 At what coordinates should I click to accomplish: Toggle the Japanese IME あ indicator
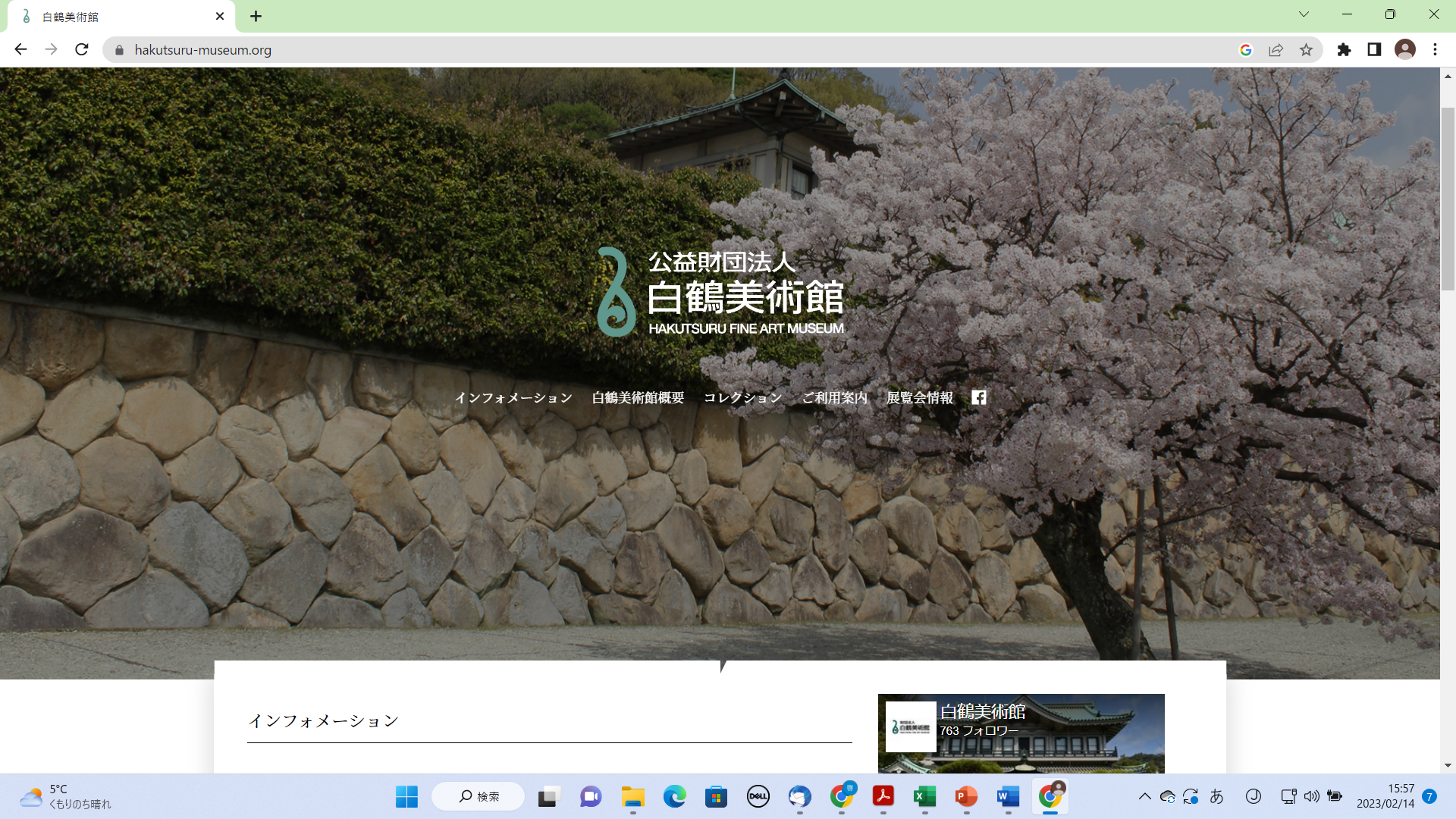[1216, 796]
